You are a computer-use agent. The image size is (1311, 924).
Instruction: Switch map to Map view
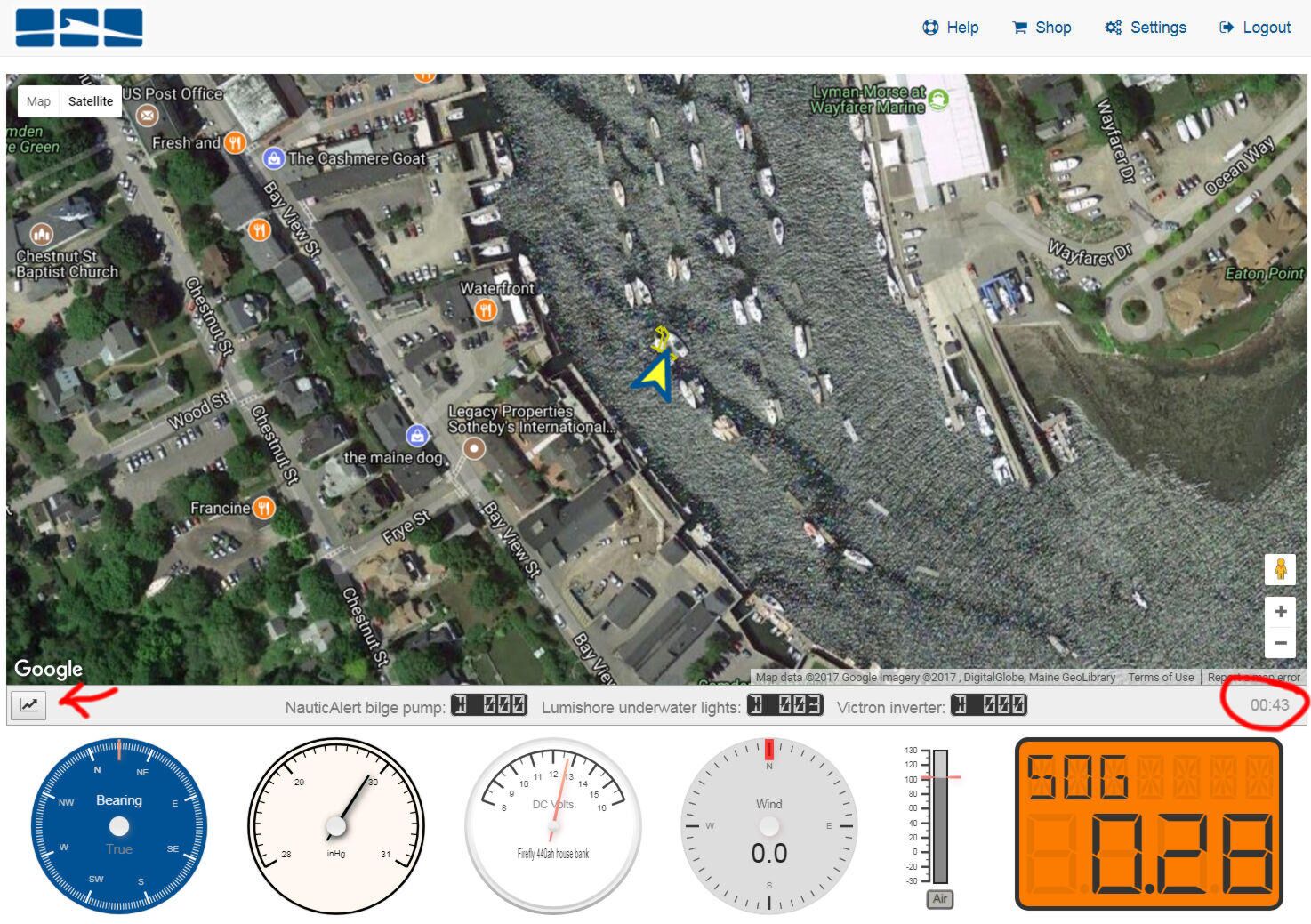coord(38,101)
